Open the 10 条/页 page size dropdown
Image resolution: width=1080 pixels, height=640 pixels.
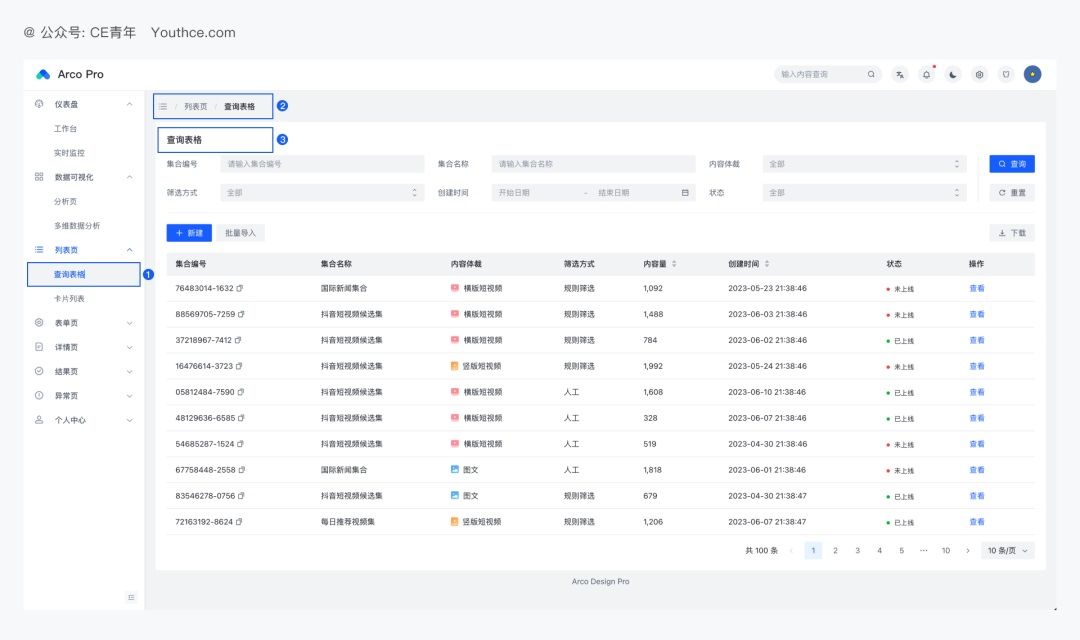tap(1008, 550)
